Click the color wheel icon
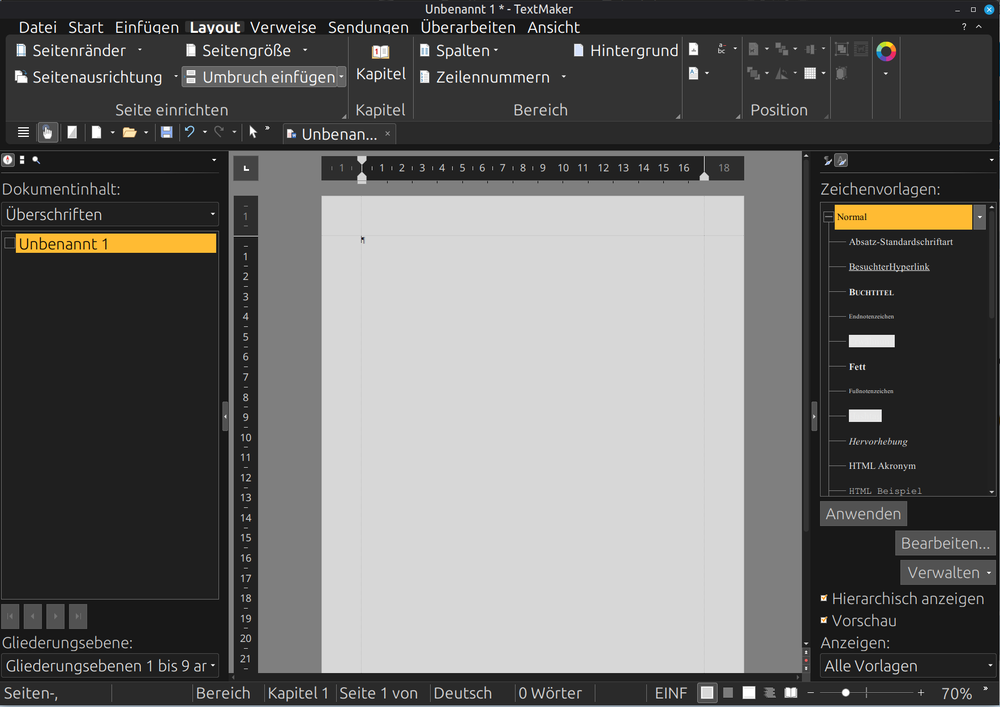The width and height of the screenshot is (1000, 707). coord(886,52)
